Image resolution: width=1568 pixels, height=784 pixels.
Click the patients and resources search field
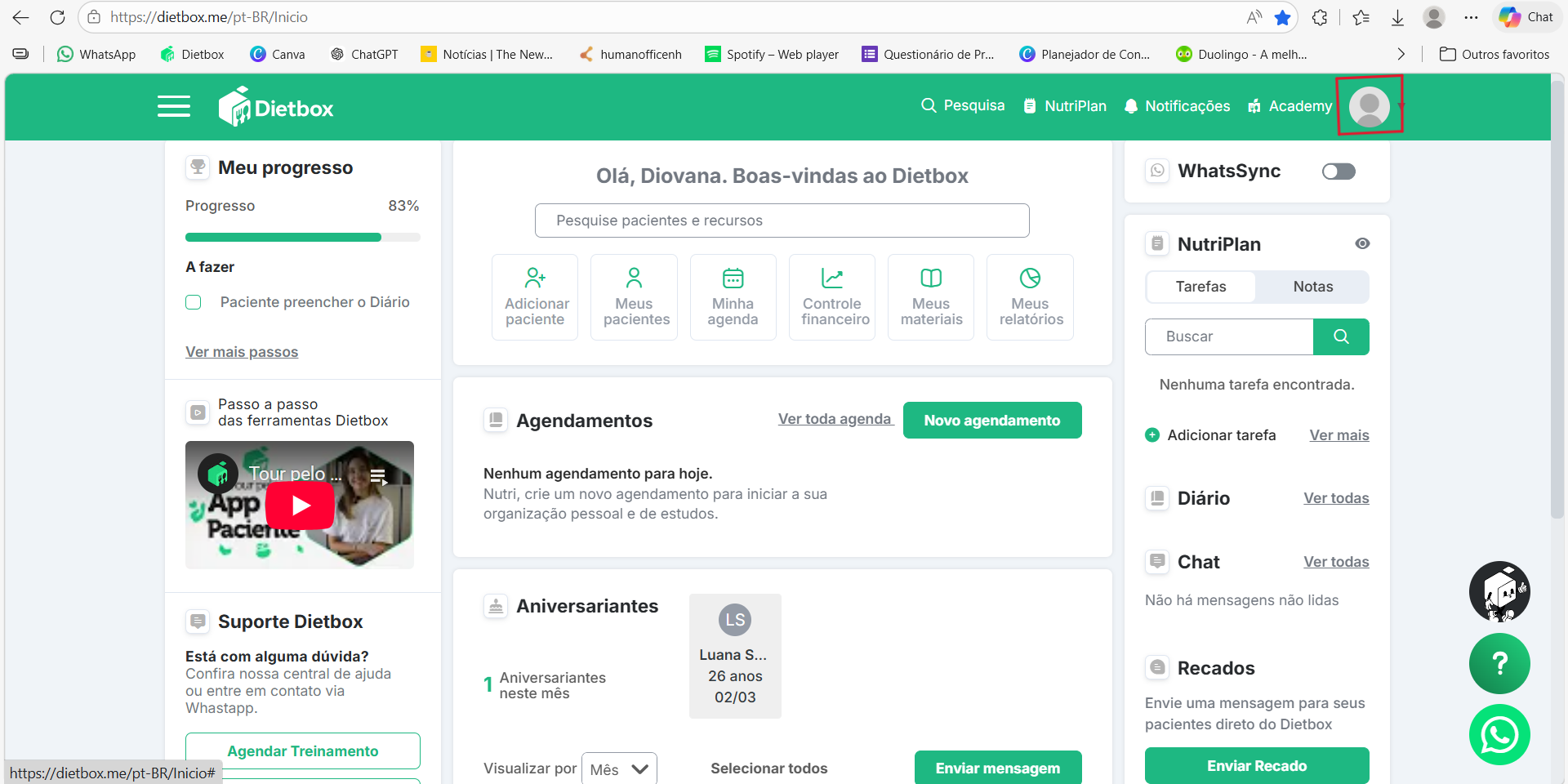coord(782,220)
